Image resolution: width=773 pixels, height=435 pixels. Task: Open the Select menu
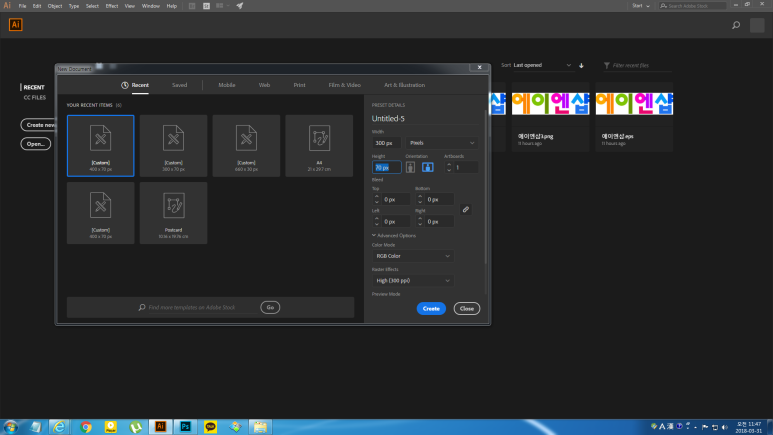92,6
